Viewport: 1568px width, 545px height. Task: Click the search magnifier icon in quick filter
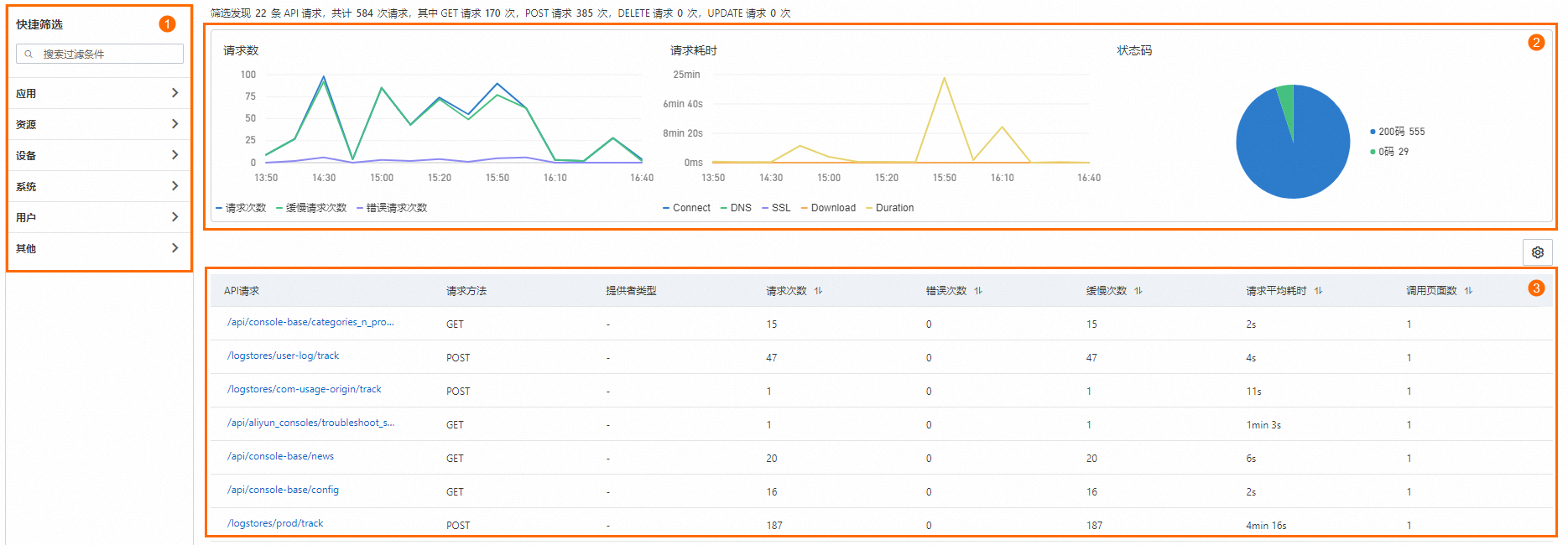click(x=29, y=54)
